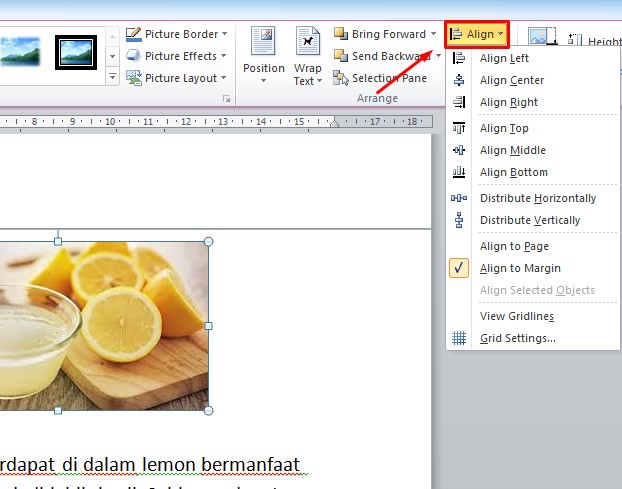The width and height of the screenshot is (622, 489).
Task: Click the Align Right icon in menu
Action: pyautogui.click(x=459, y=102)
